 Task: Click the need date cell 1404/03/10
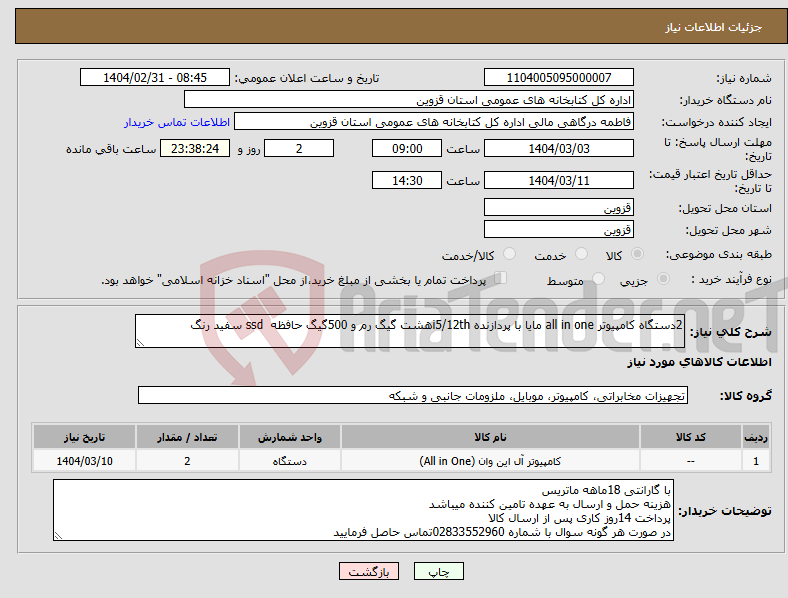tap(84, 461)
